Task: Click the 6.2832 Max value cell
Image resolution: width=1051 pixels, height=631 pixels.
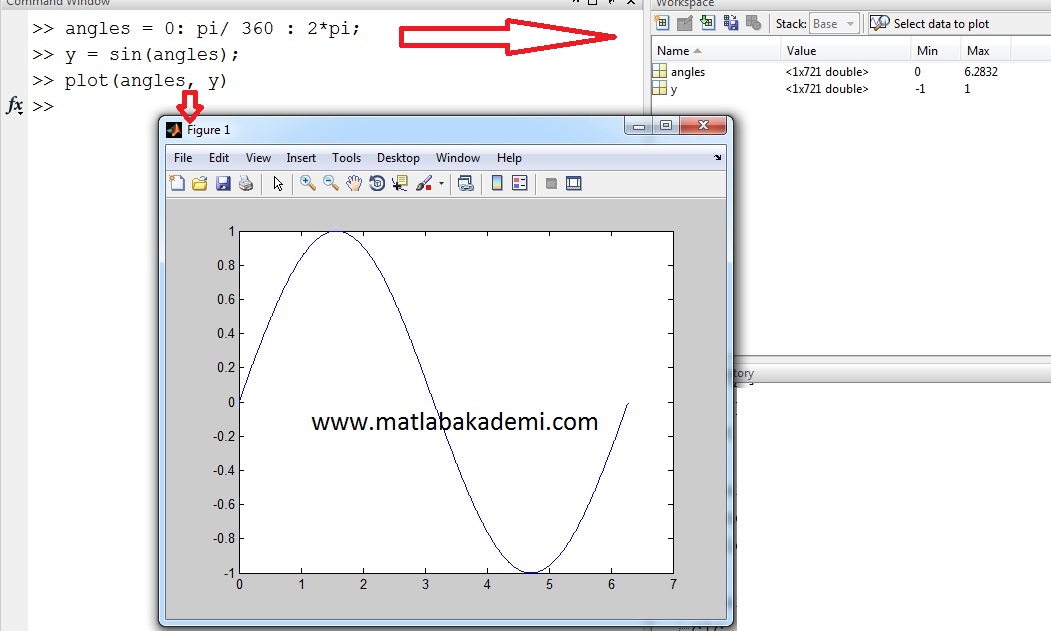Action: [x=981, y=72]
